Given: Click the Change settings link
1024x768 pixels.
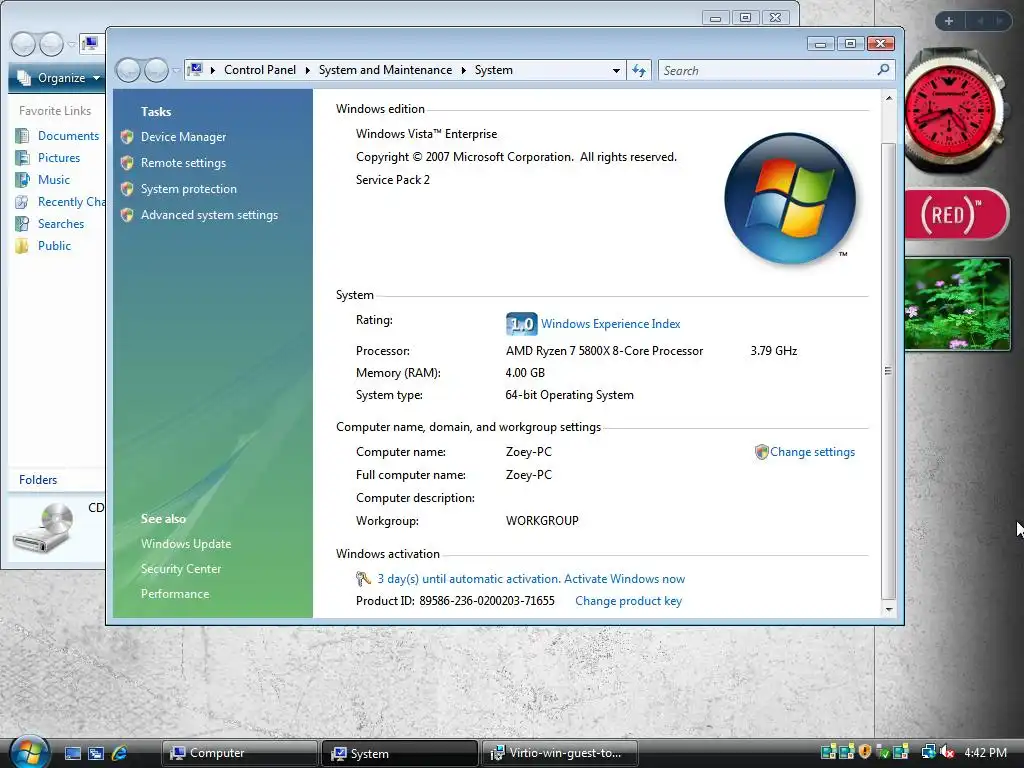Looking at the screenshot, I should coord(812,452).
